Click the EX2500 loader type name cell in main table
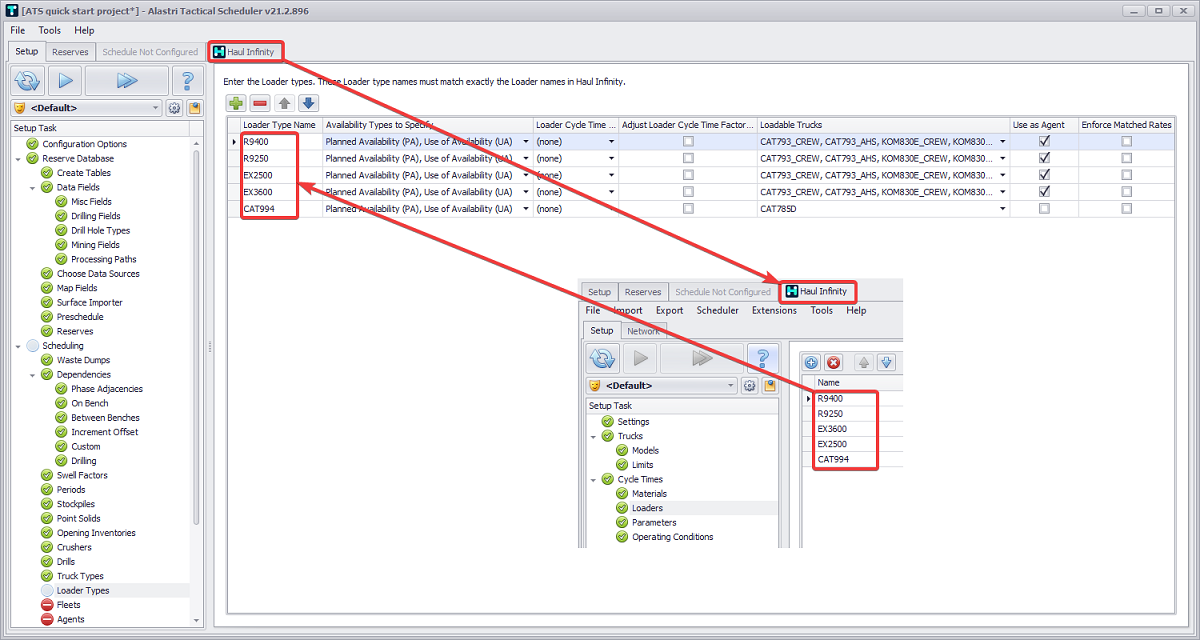Screen dimensions: 1200x640 [282, 175]
